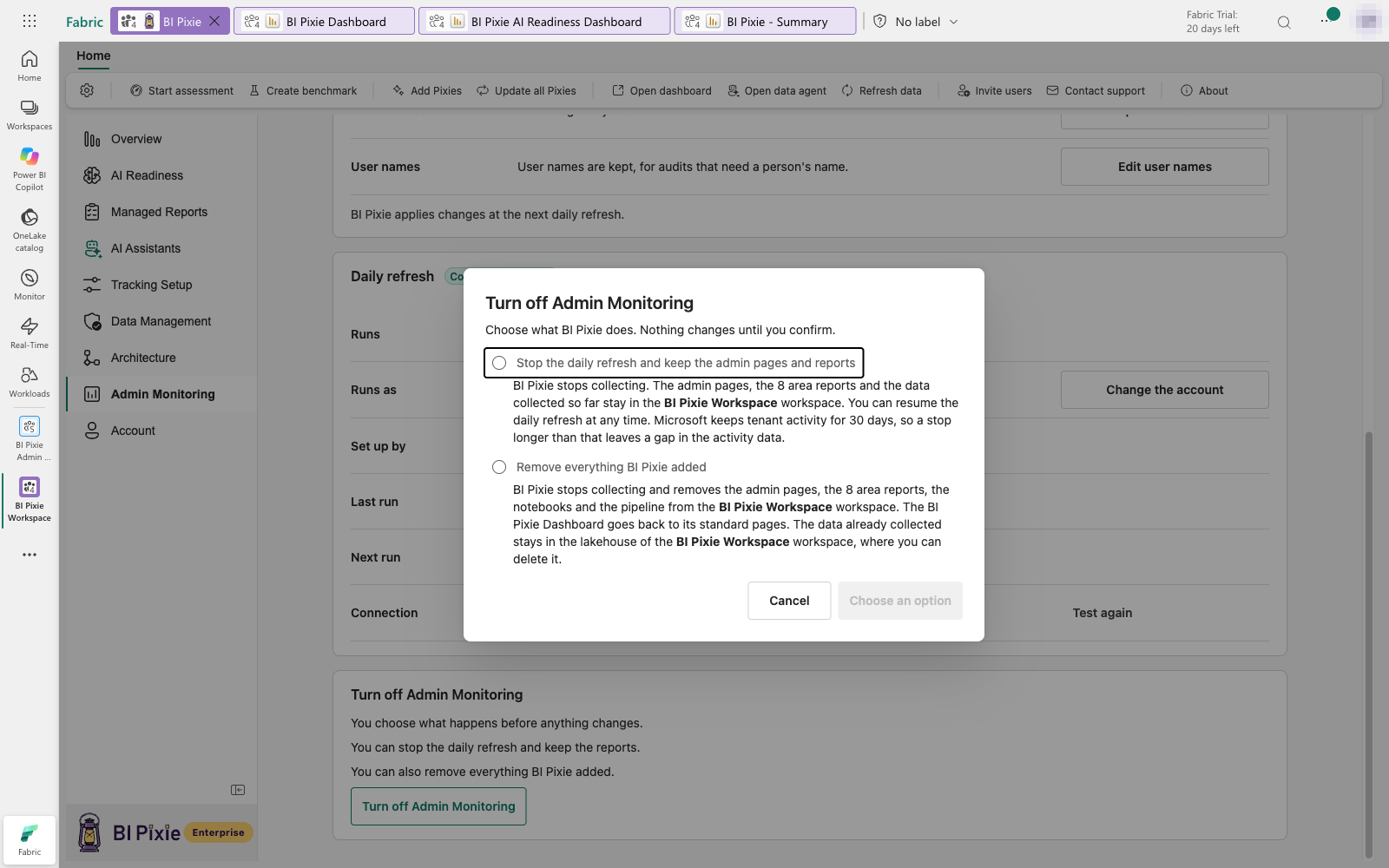
Task: Open BI Pixie Admin workspace icon
Action: (30, 437)
